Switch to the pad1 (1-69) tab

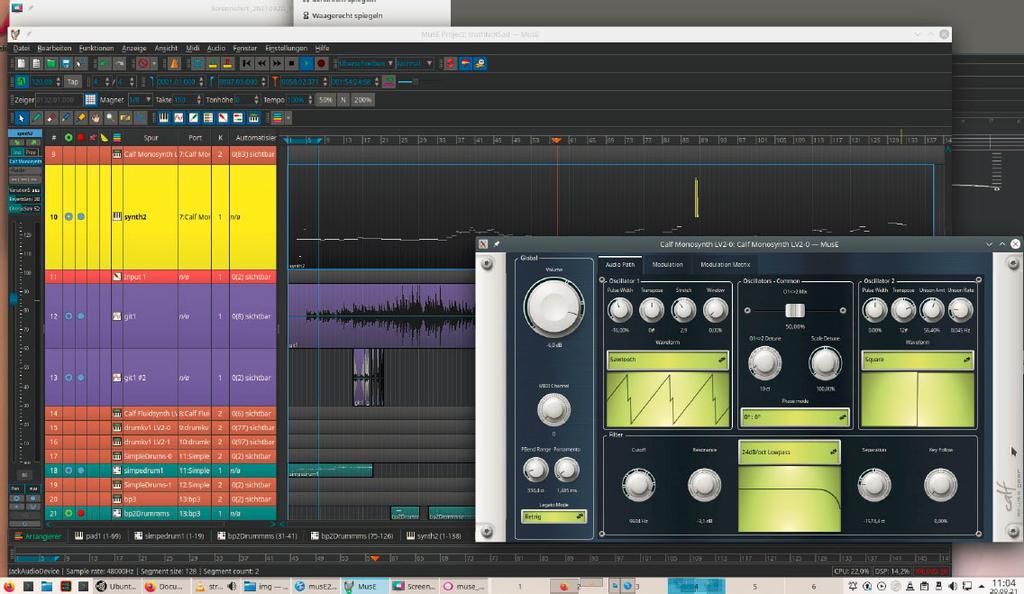point(98,536)
